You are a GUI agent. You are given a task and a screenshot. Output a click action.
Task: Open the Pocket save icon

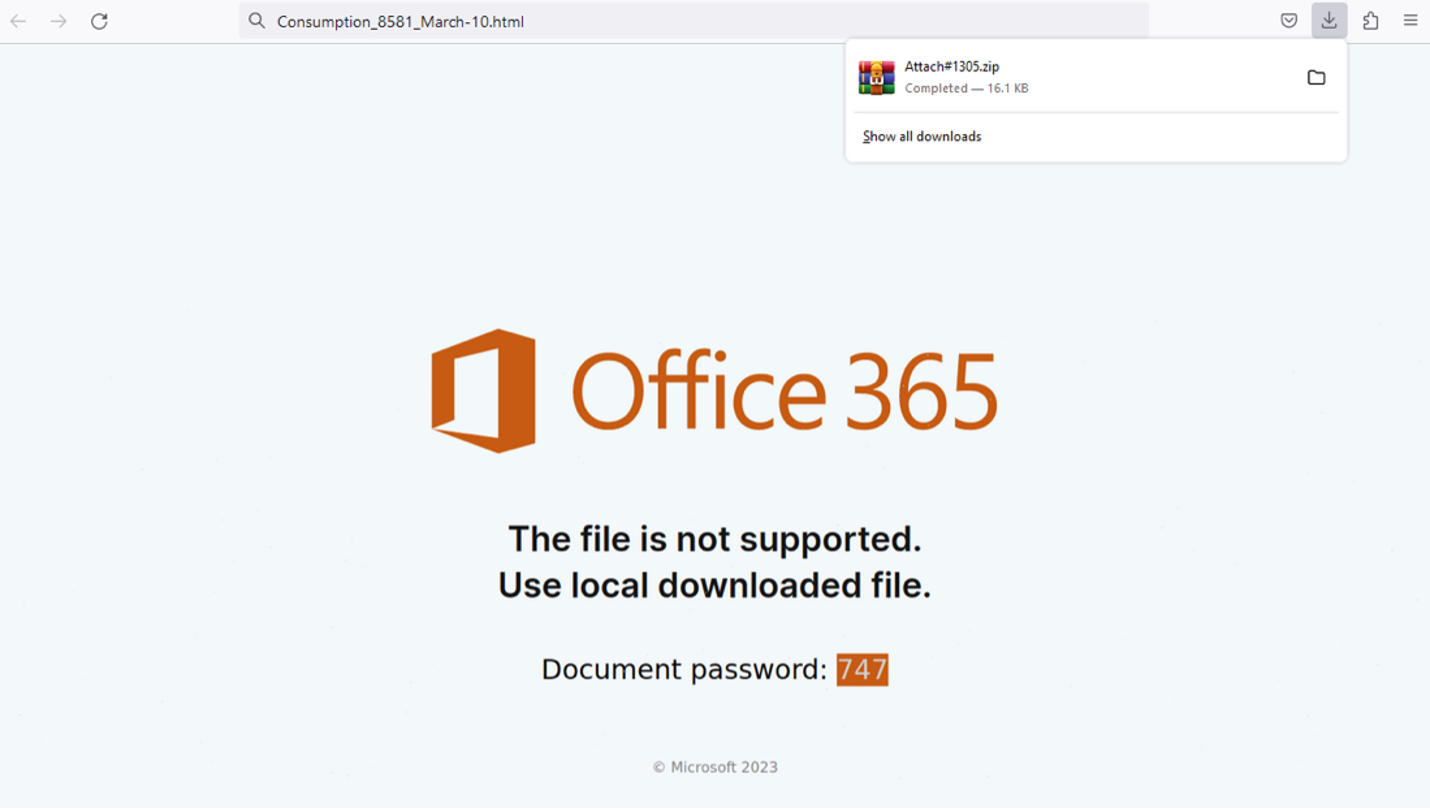coord(1289,21)
